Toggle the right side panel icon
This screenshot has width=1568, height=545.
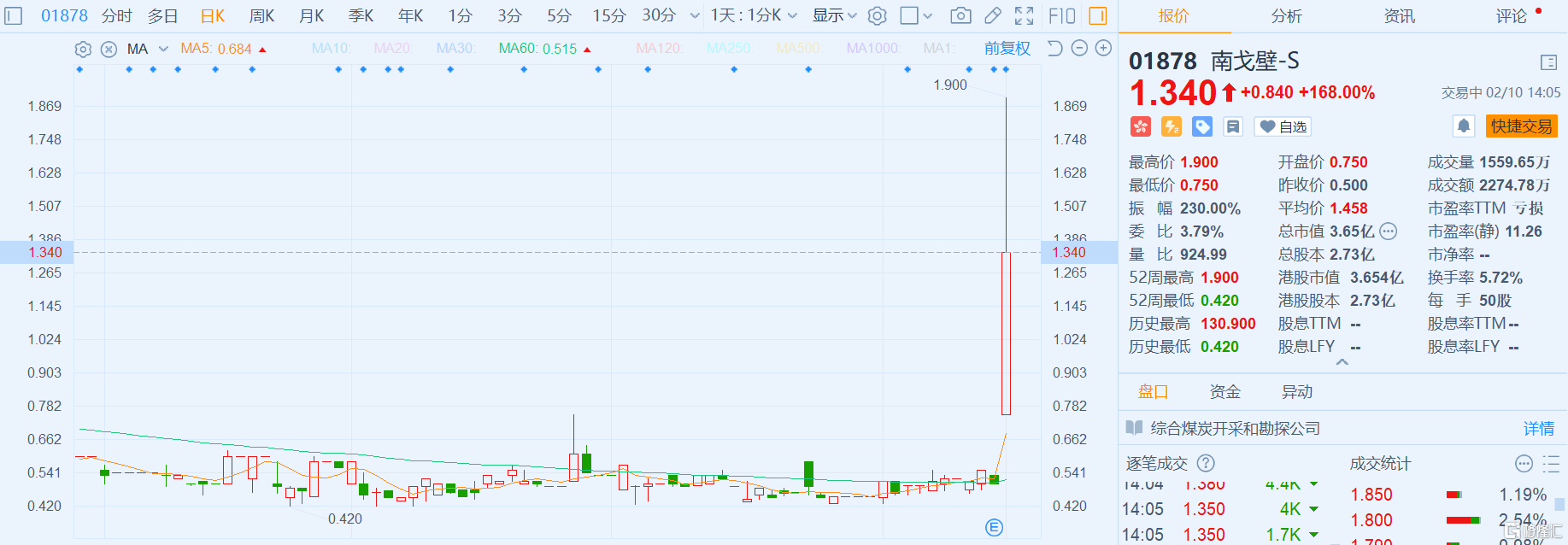pos(1098,15)
